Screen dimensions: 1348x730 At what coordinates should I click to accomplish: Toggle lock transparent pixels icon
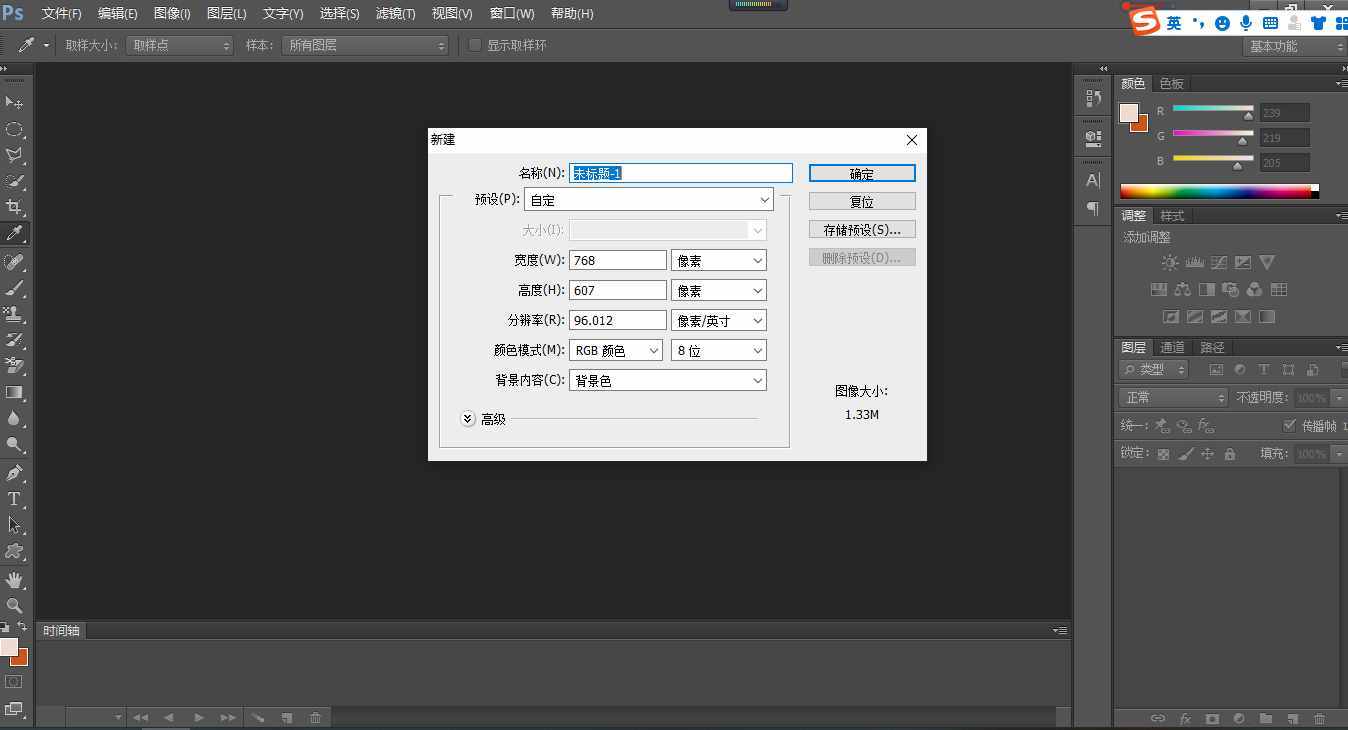coord(1163,454)
